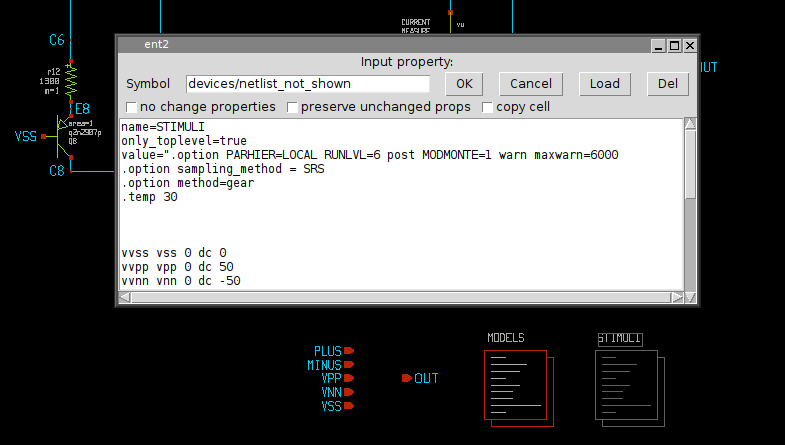Check the copy cell option
Image resolution: width=785 pixels, height=445 pixels.
[488, 107]
